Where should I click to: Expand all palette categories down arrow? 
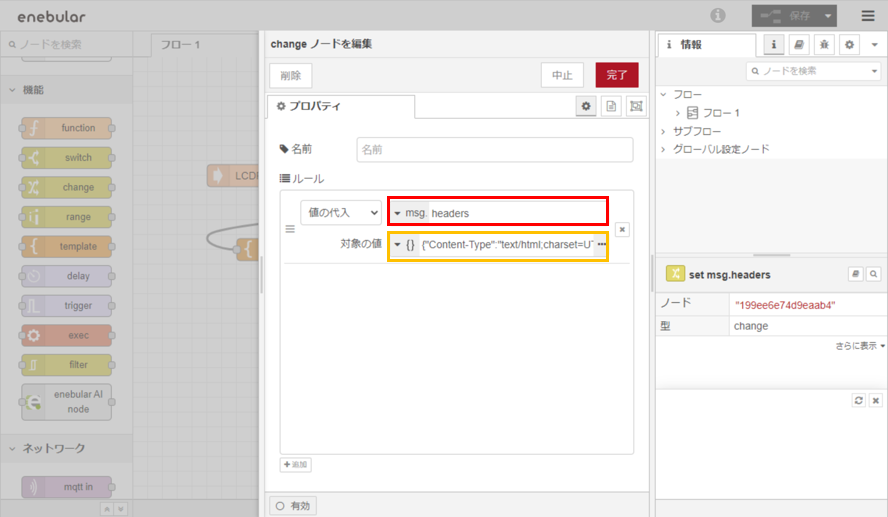(120, 509)
